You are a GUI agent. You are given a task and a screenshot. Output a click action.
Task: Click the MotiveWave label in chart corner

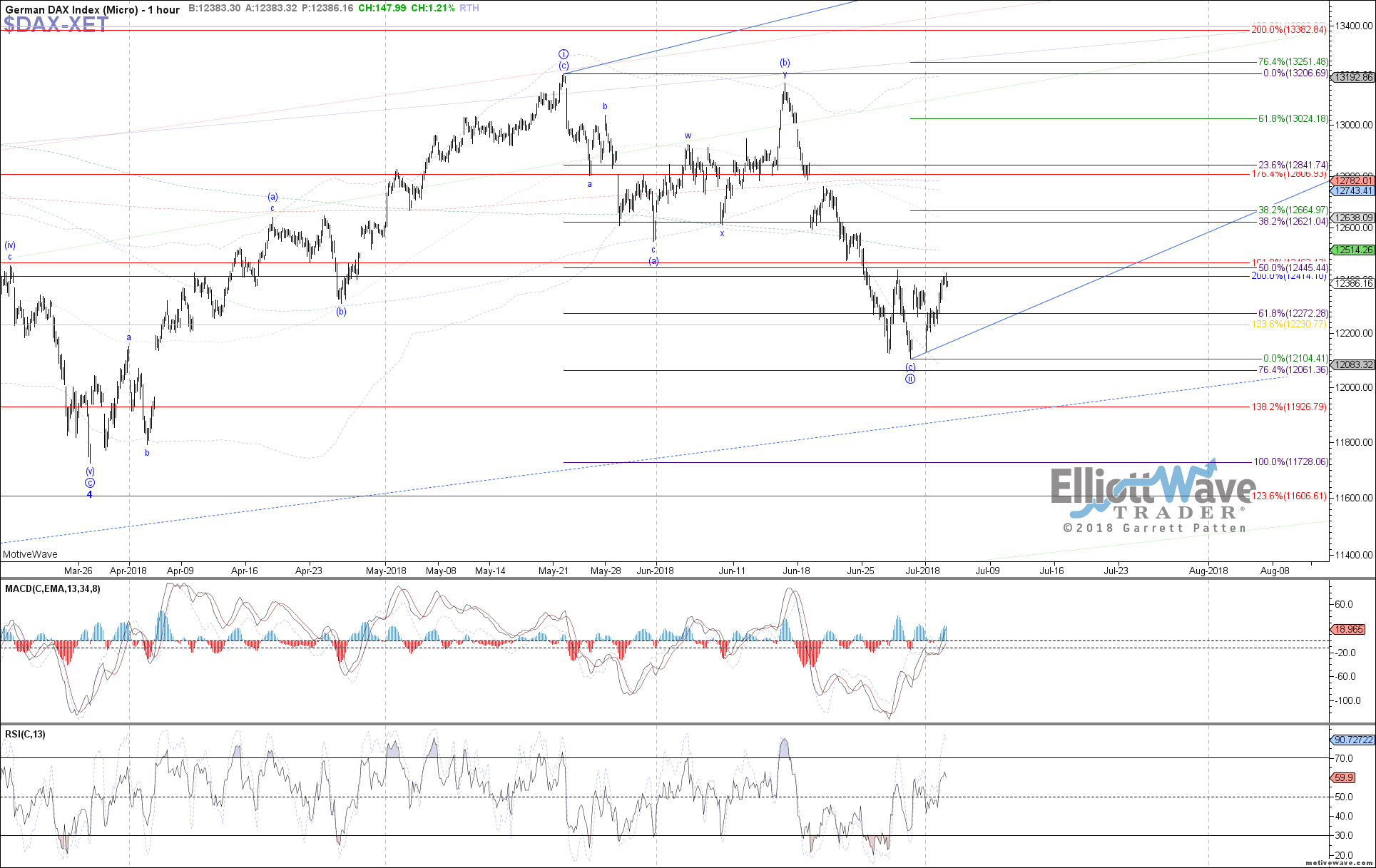click(30, 554)
